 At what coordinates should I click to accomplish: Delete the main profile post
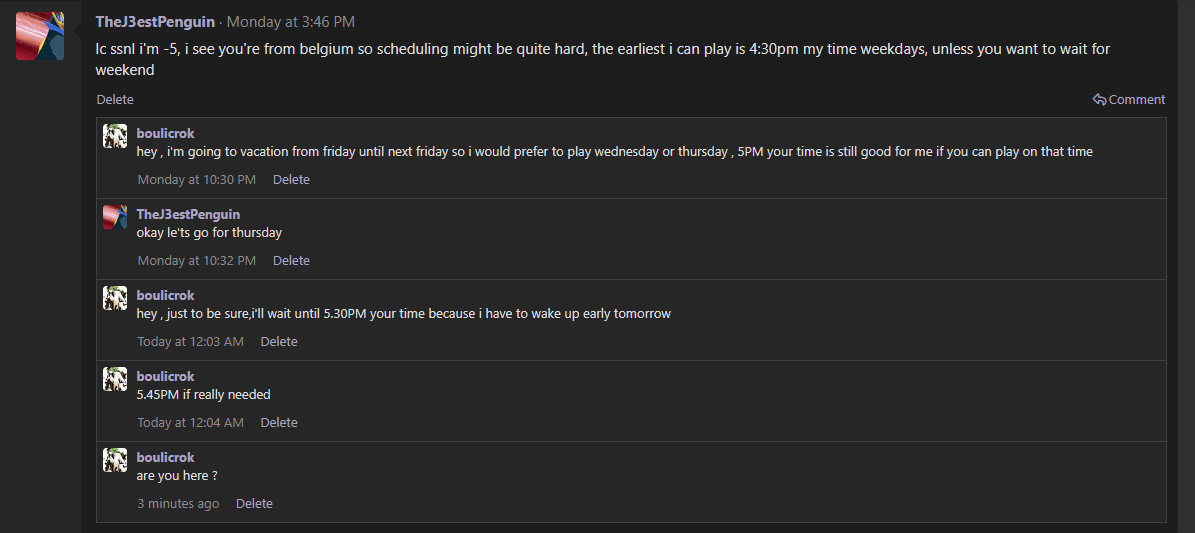point(115,100)
